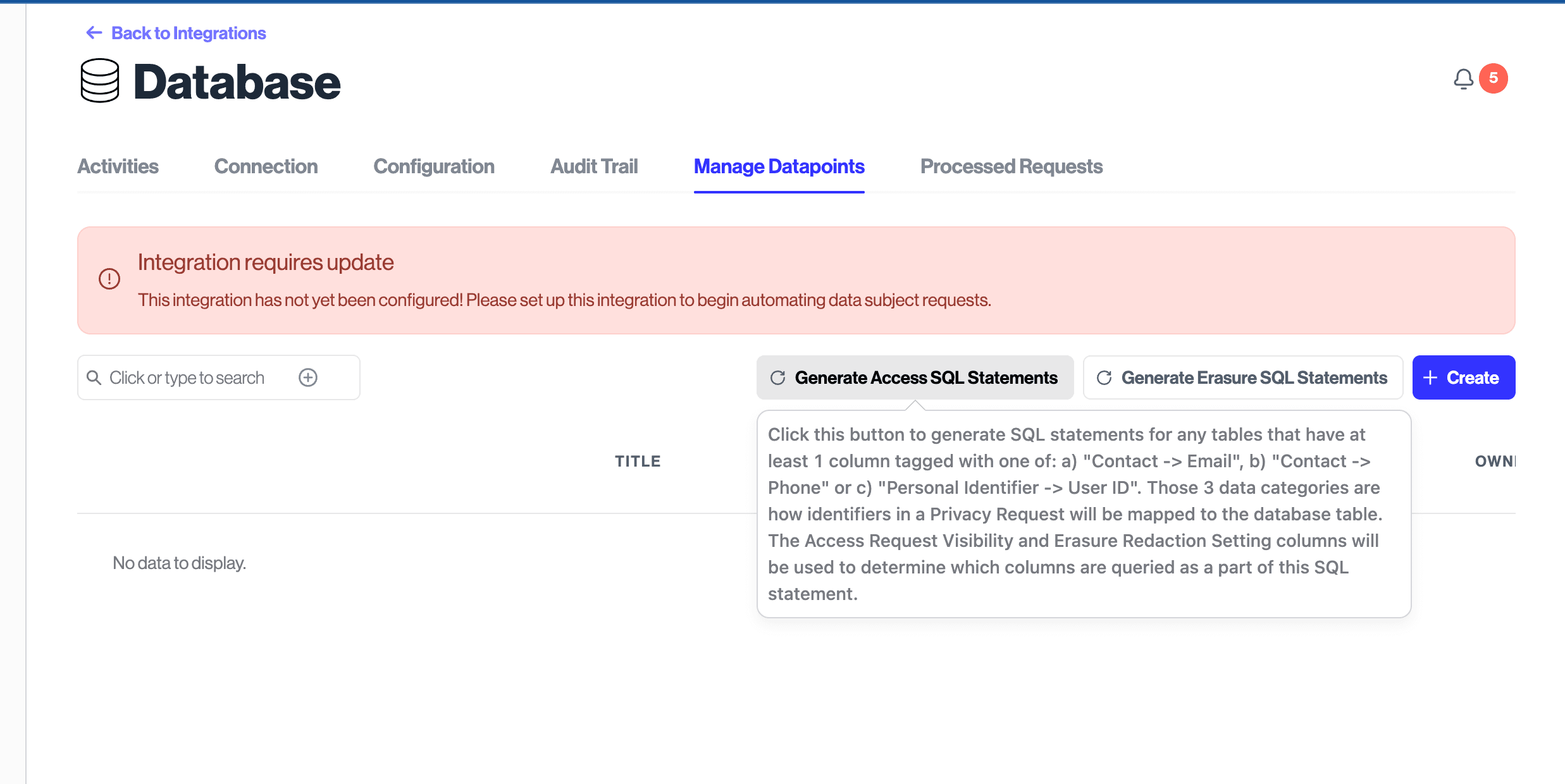Click the plus circle filter icon

point(308,377)
